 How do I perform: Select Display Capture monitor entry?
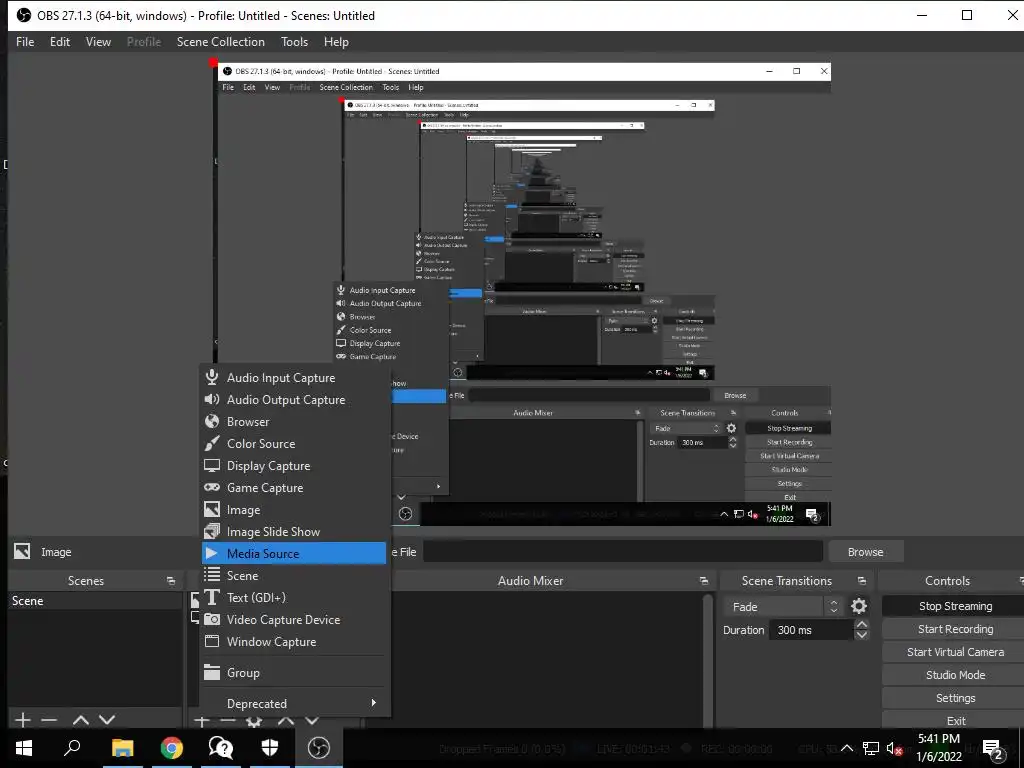tap(294, 466)
